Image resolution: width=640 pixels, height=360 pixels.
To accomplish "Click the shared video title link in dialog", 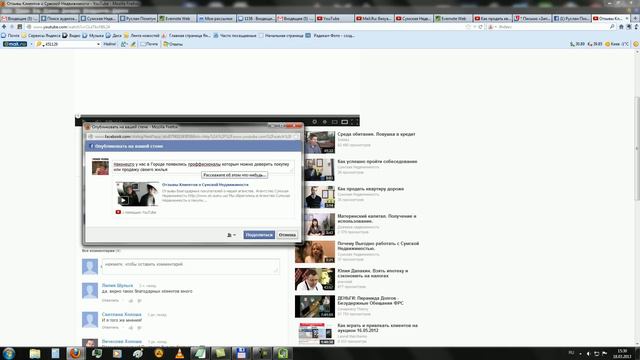I will pyautogui.click(x=205, y=184).
